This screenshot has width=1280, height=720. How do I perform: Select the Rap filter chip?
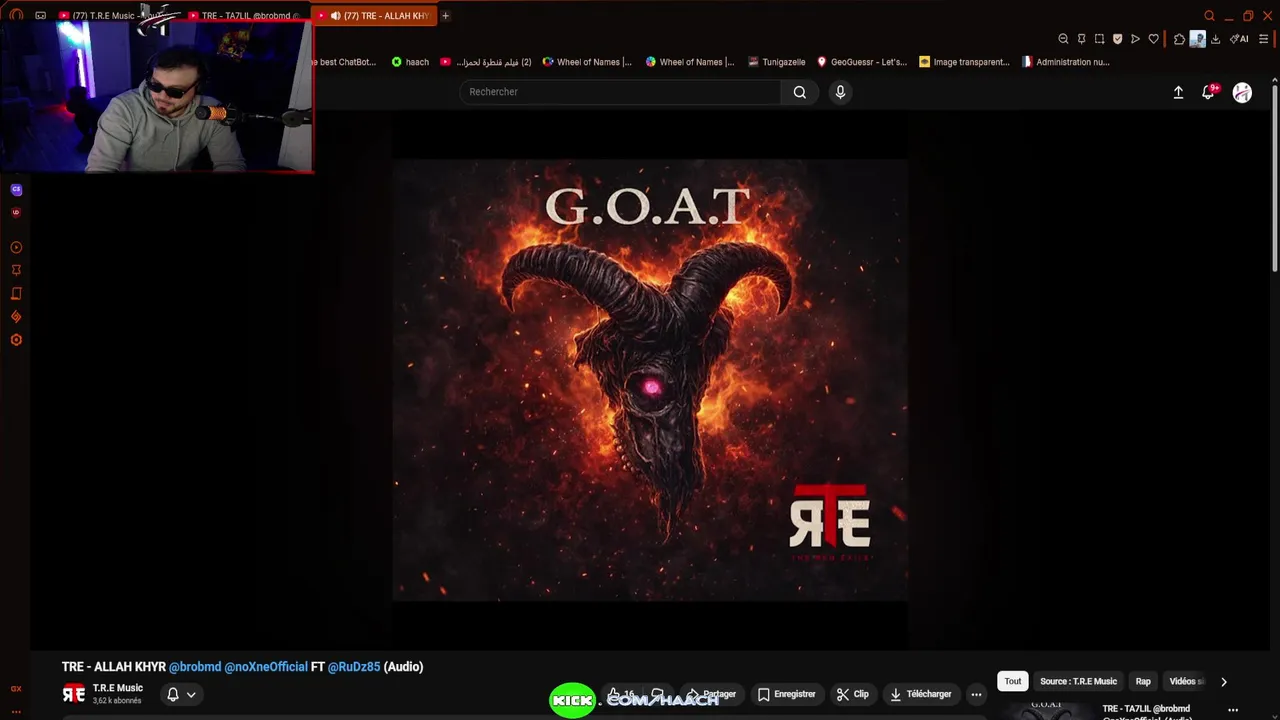(x=1143, y=682)
